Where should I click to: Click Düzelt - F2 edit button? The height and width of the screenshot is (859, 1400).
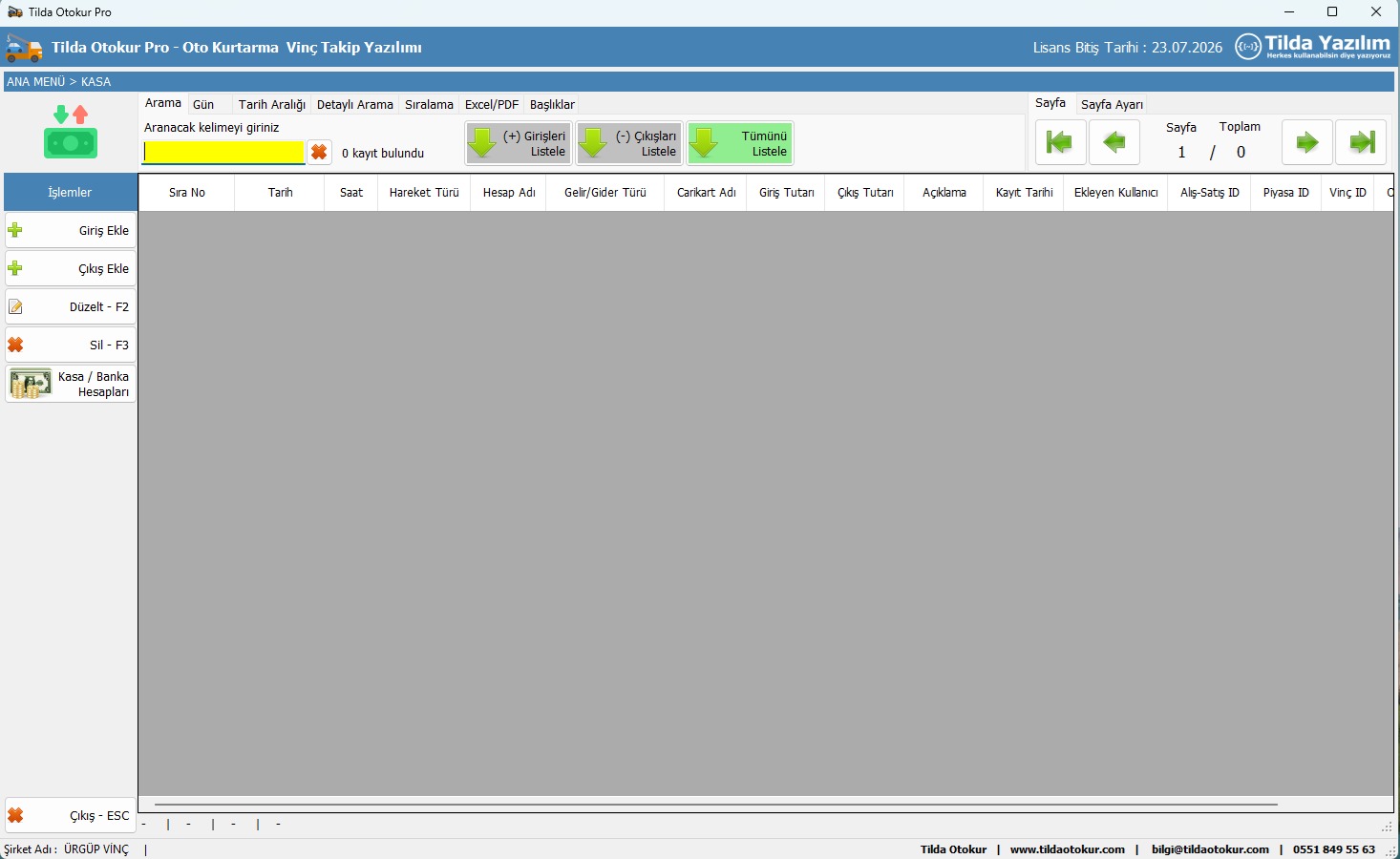tap(71, 306)
